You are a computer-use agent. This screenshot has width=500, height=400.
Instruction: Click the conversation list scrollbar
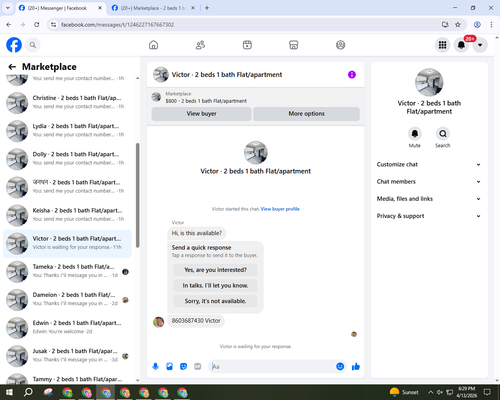pos(137,195)
